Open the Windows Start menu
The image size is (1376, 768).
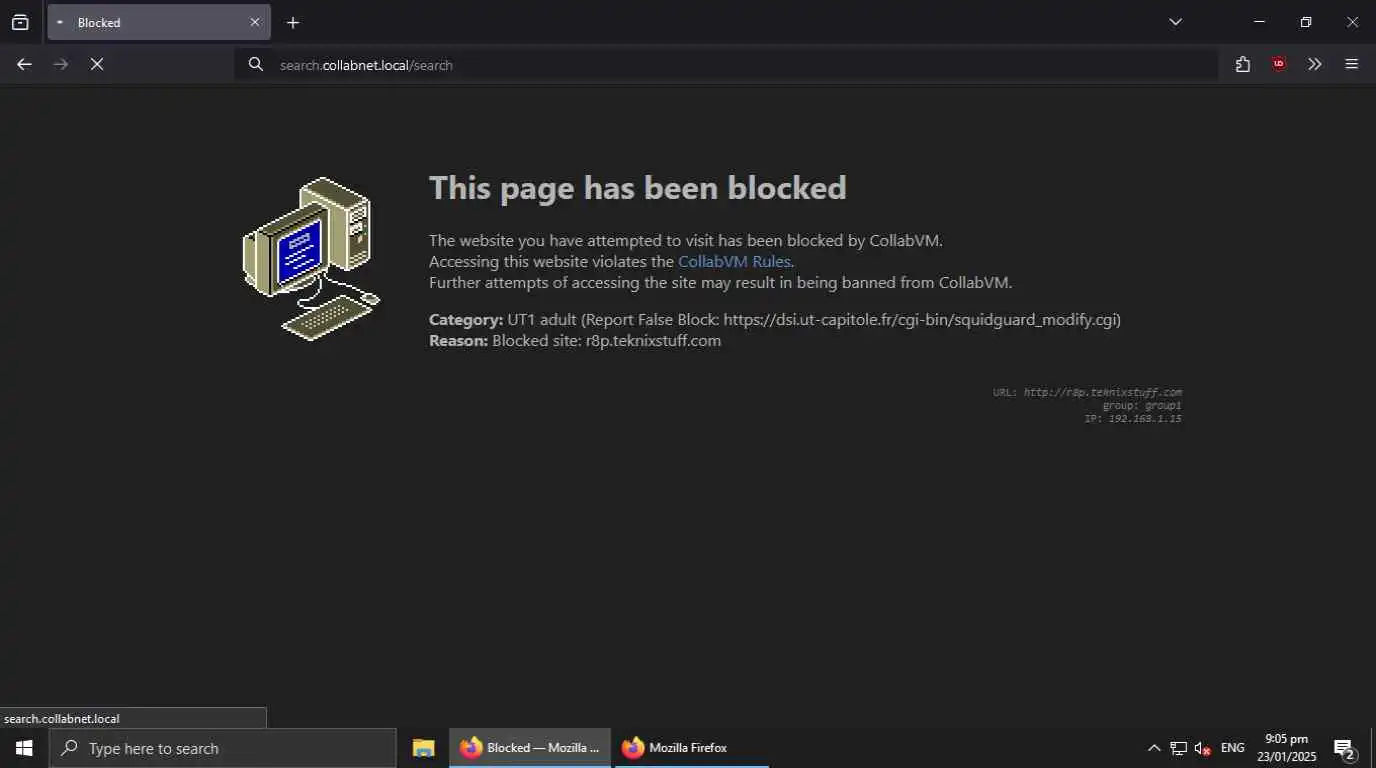(x=24, y=748)
